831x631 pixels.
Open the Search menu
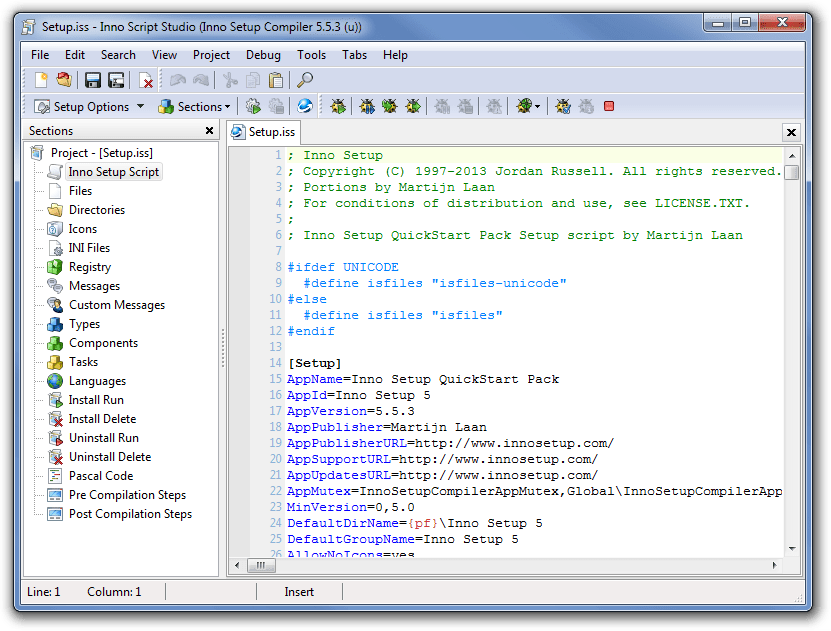tap(118, 55)
